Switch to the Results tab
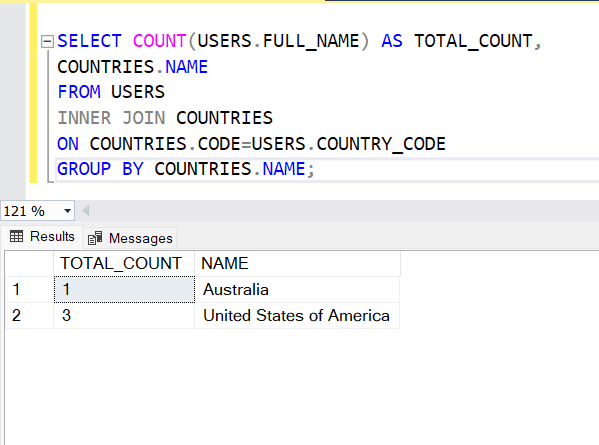Viewport: 599px width, 445px height. pos(42,237)
